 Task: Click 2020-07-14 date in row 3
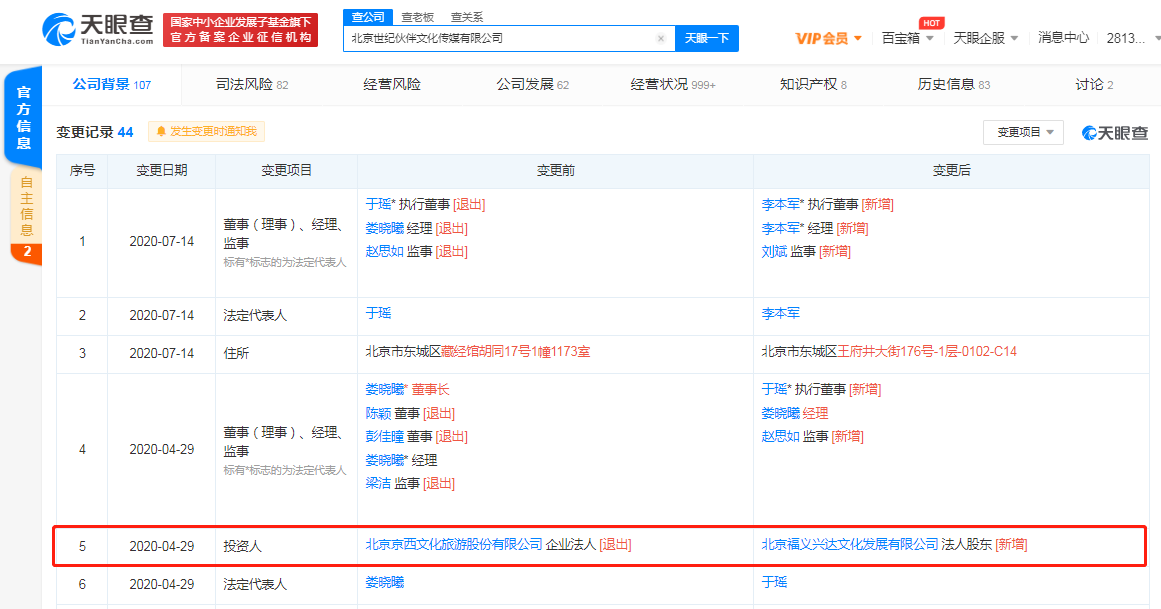tap(161, 353)
